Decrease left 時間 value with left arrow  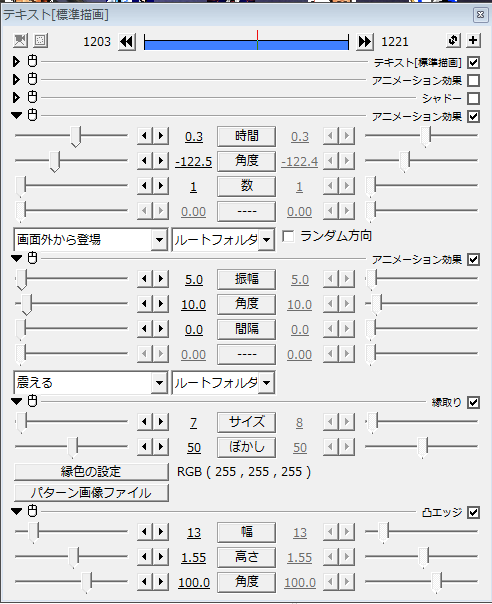pos(144,136)
